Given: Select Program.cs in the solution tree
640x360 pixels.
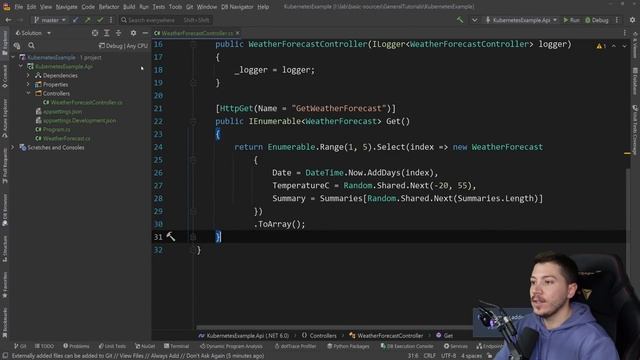Looking at the screenshot, I should [x=56, y=129].
